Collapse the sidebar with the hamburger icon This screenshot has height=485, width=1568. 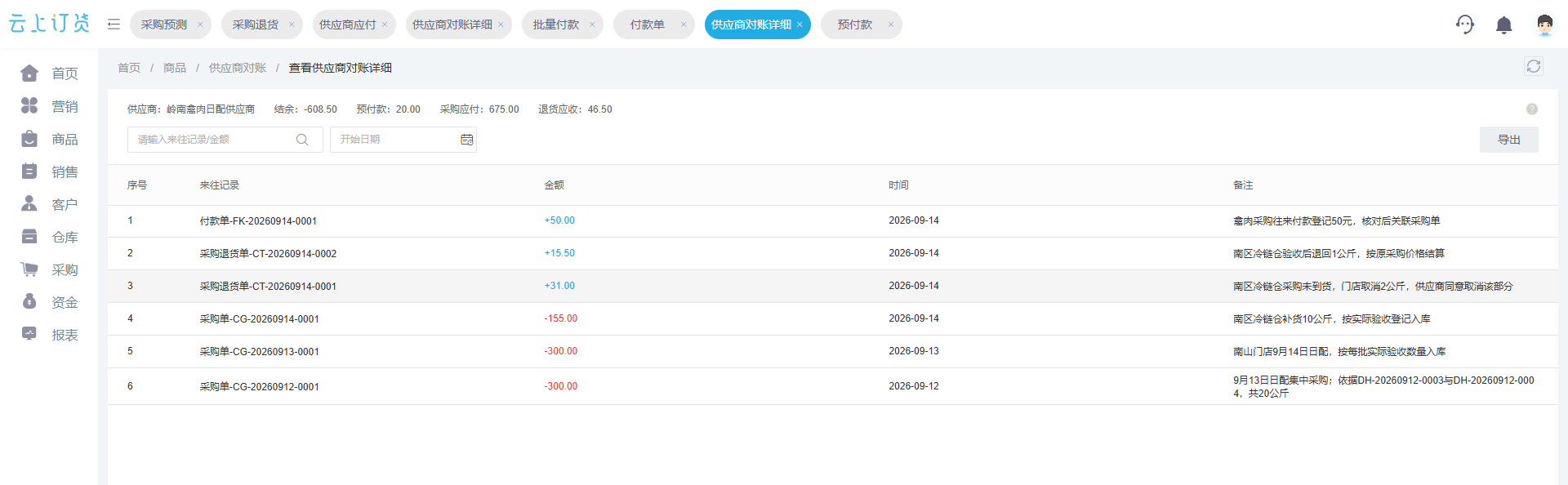114,24
